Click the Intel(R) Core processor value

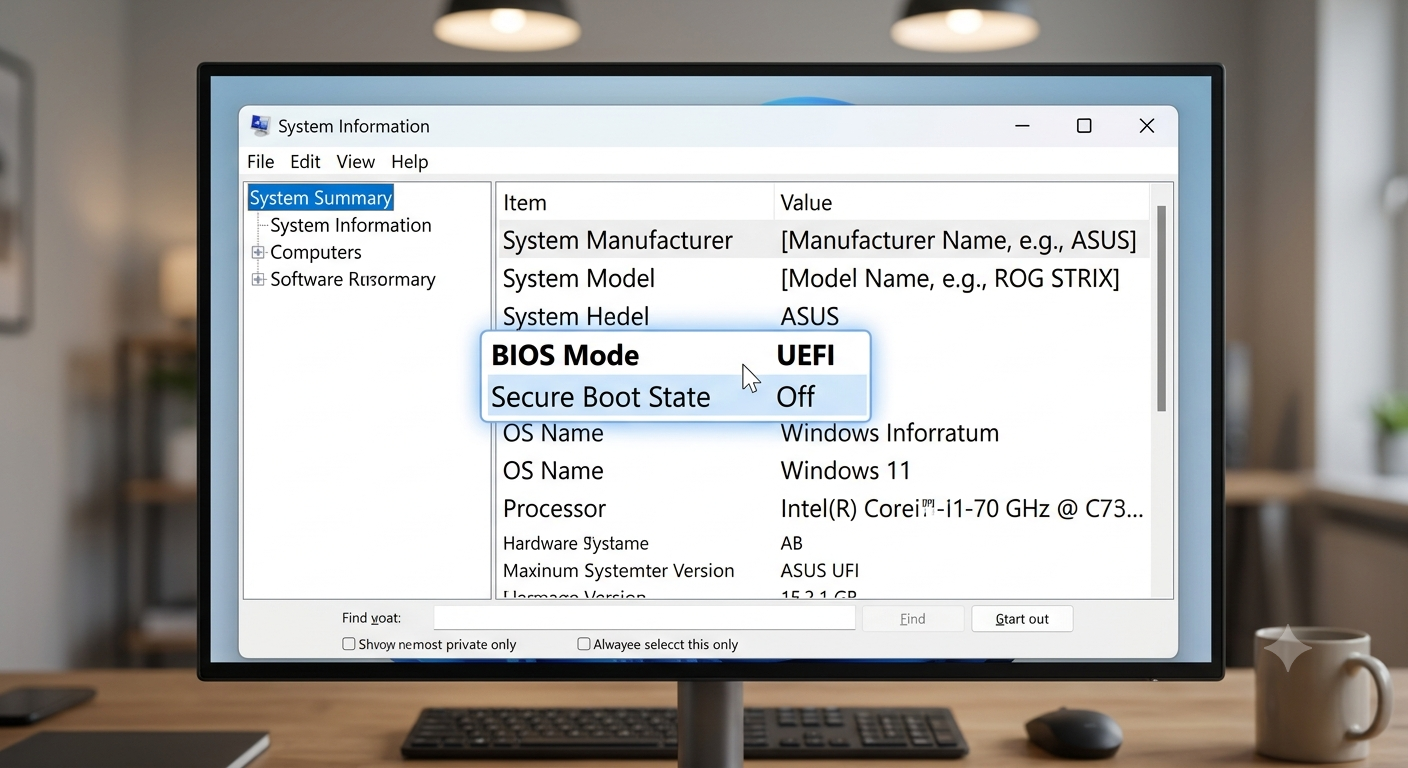click(961, 508)
